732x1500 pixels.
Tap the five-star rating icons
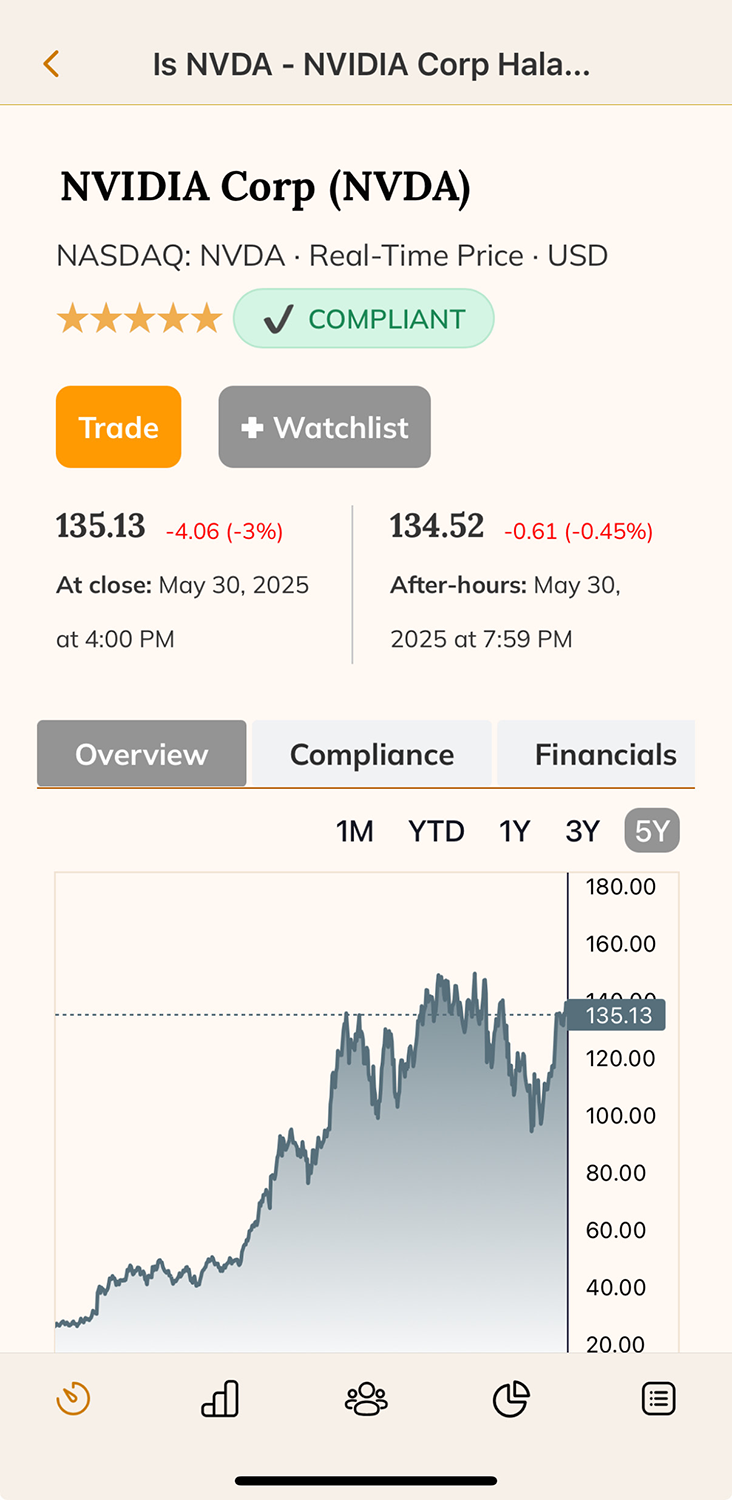(x=139, y=319)
